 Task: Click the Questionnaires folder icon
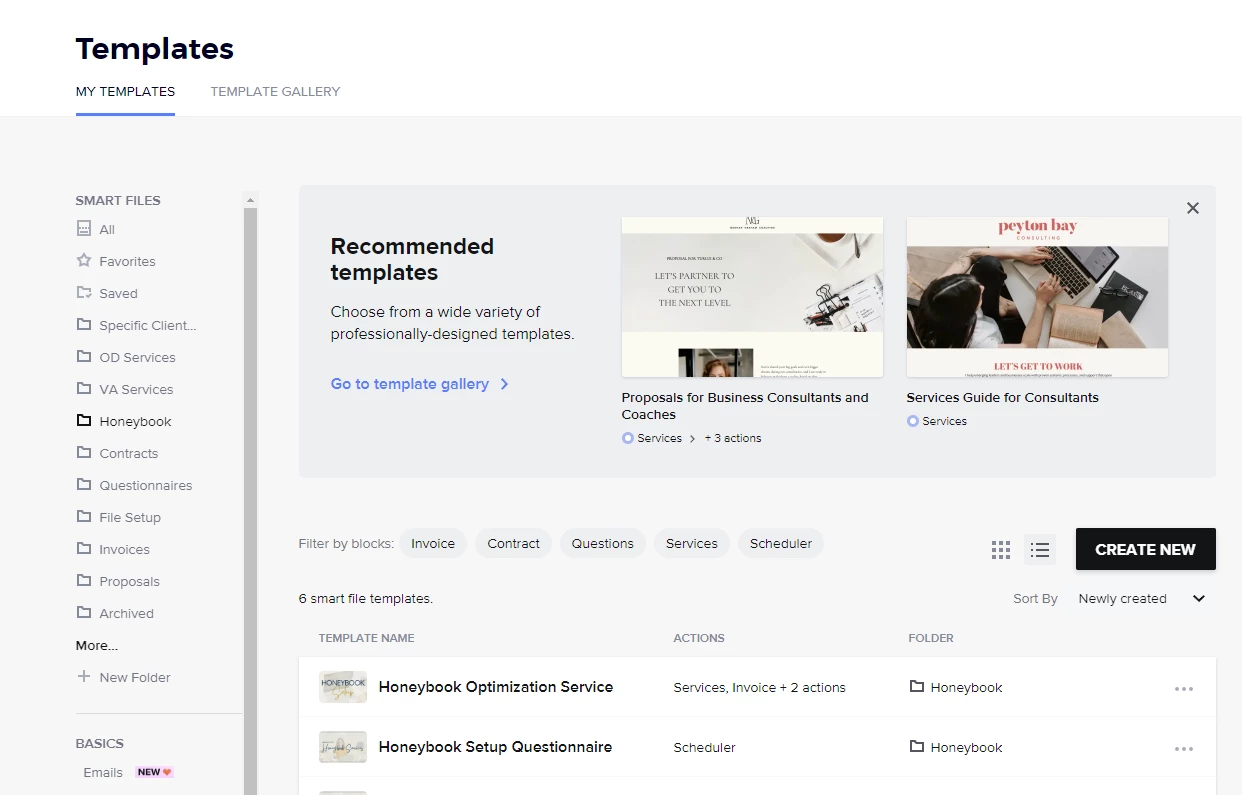click(84, 485)
